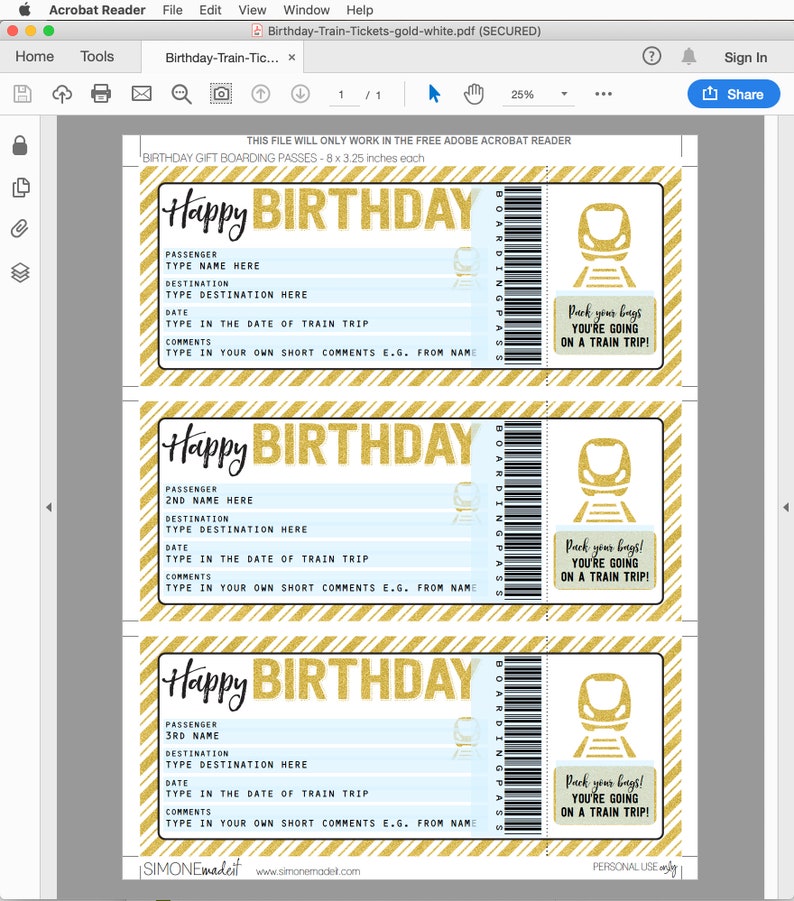Open the Acrobat Reader menu
Image resolution: width=794 pixels, height=901 pixels.
click(97, 10)
